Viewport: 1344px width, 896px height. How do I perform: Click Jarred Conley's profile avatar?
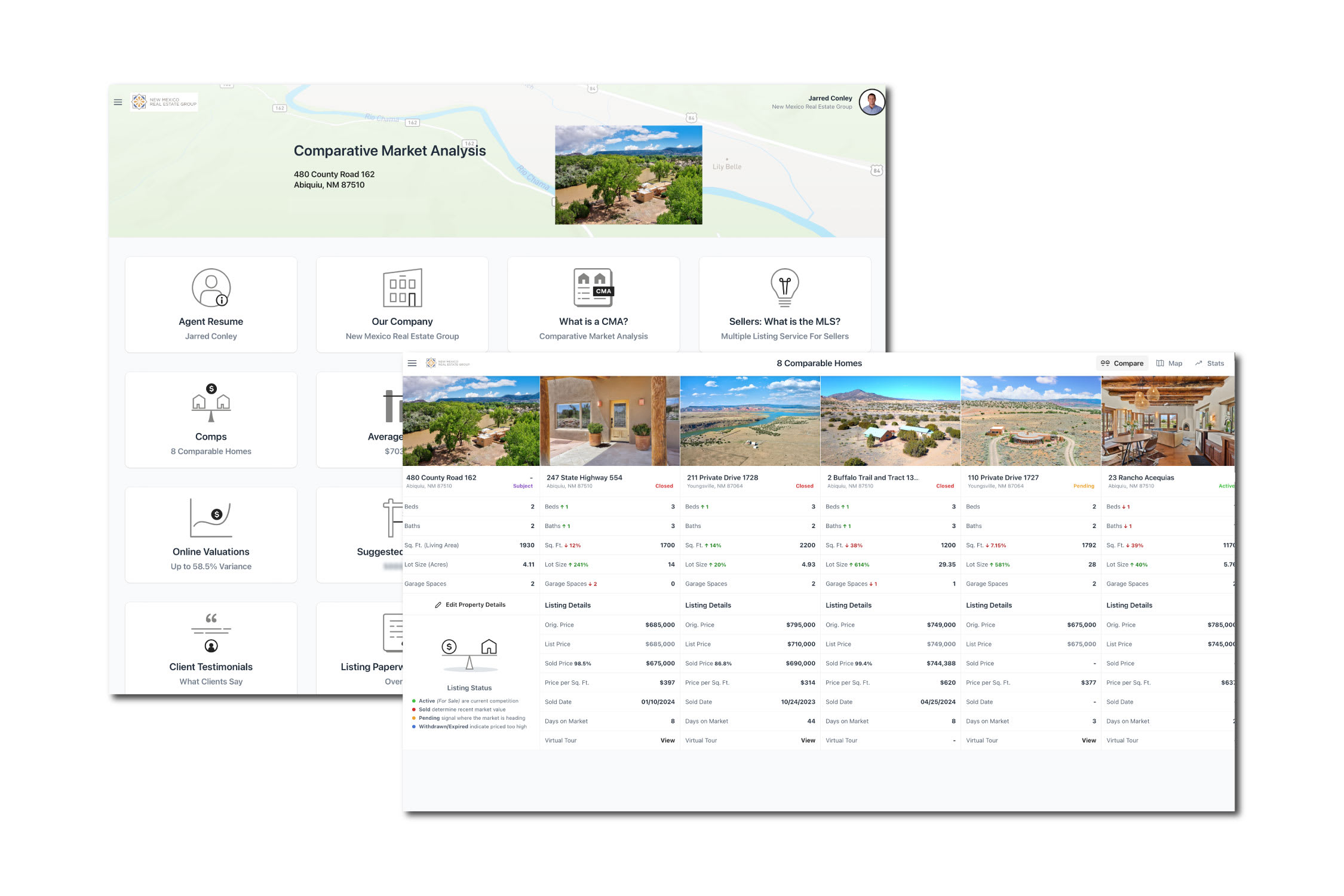[x=872, y=102]
